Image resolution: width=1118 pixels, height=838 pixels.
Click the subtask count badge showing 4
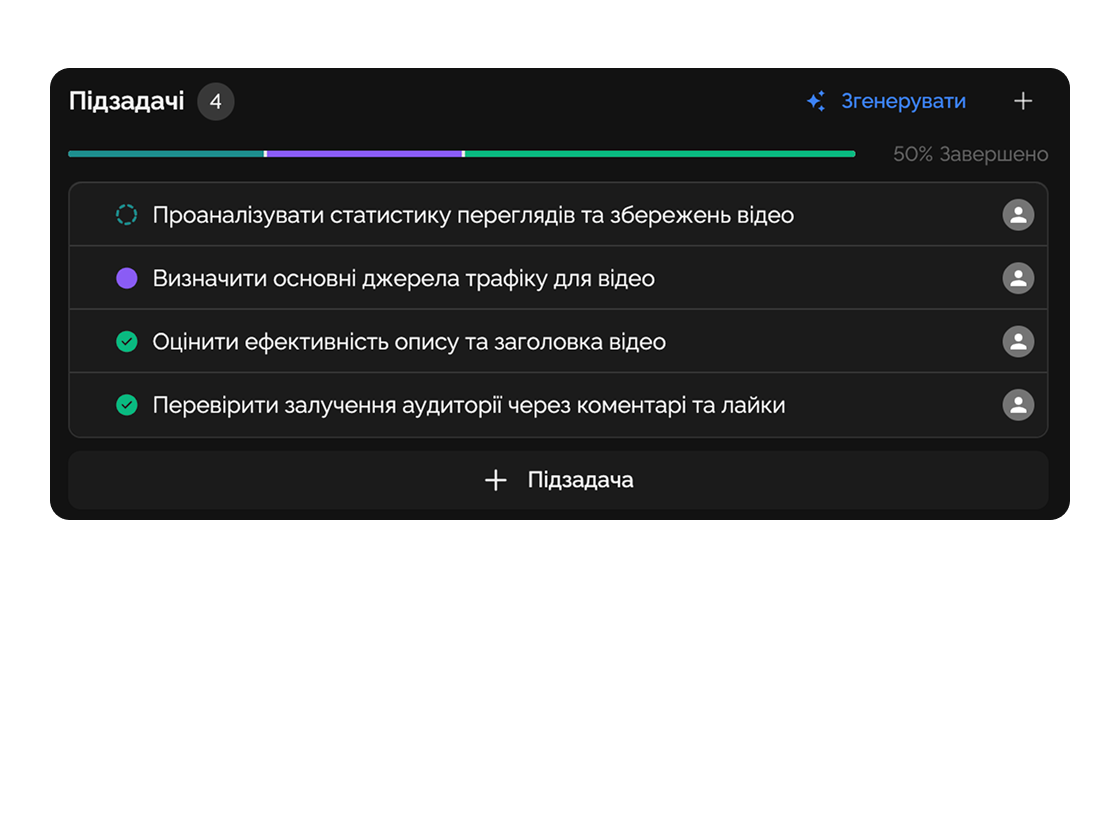click(215, 101)
